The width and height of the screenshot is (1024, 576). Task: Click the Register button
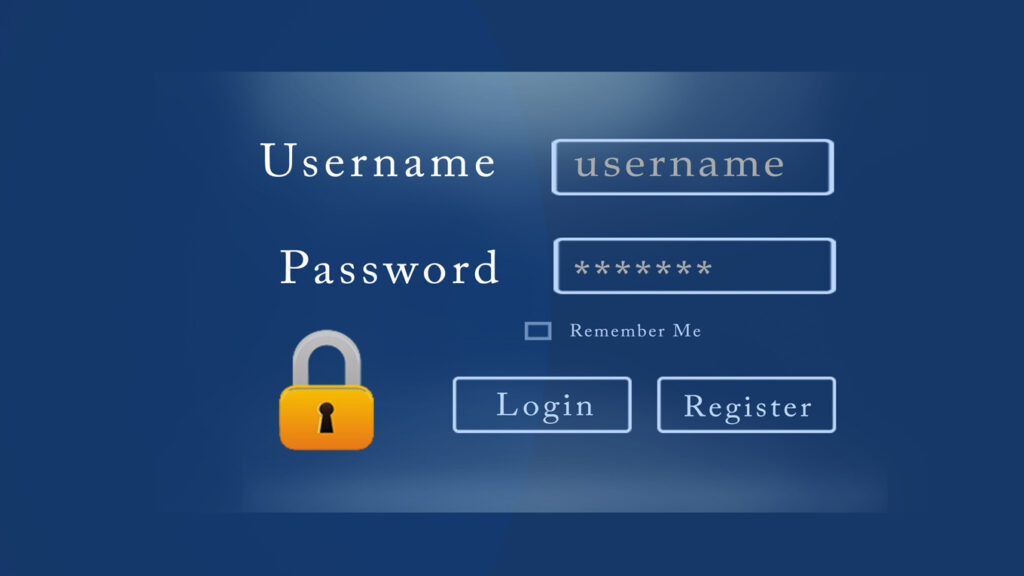[746, 405]
